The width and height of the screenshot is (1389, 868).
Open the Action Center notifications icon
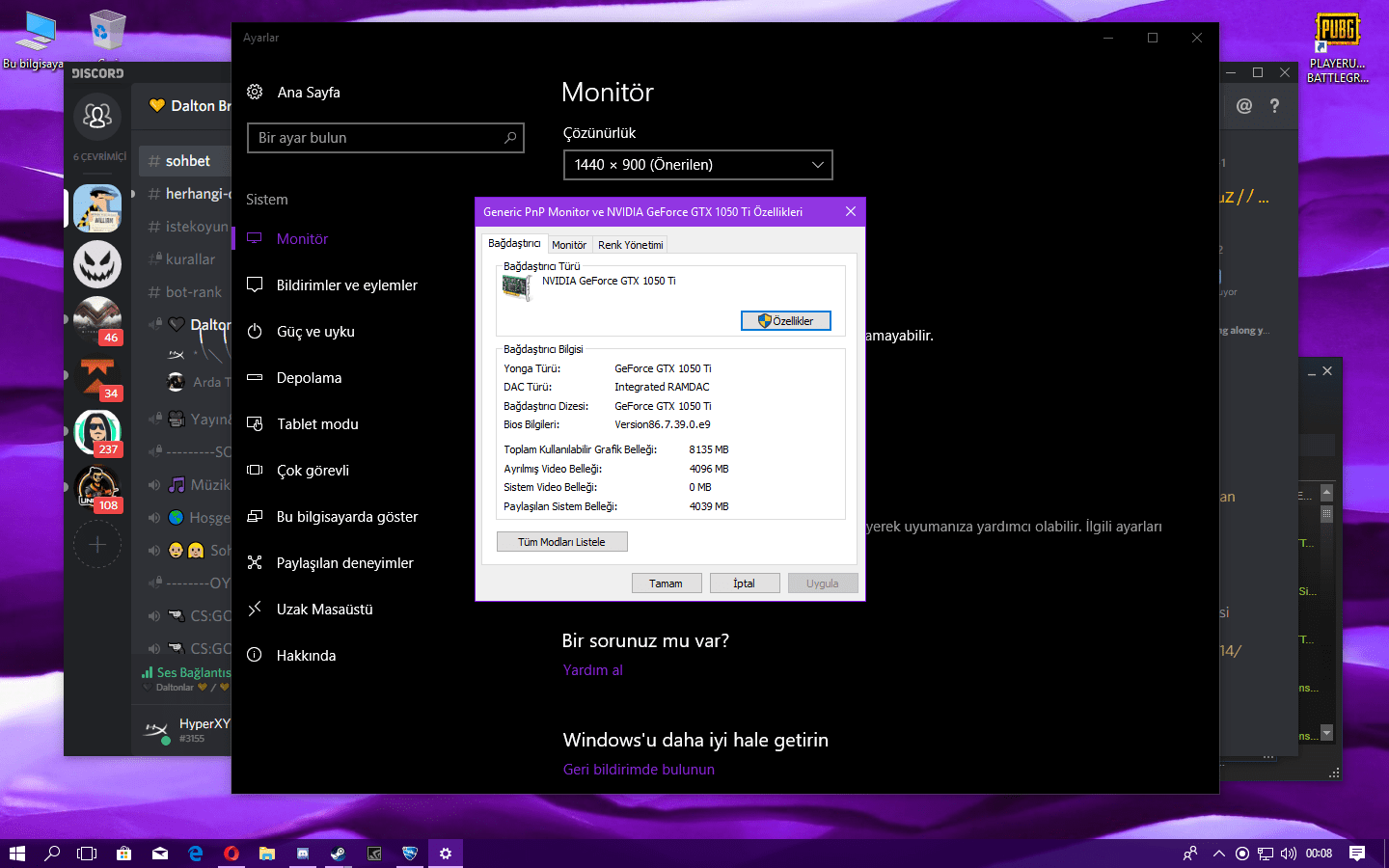(x=1357, y=854)
